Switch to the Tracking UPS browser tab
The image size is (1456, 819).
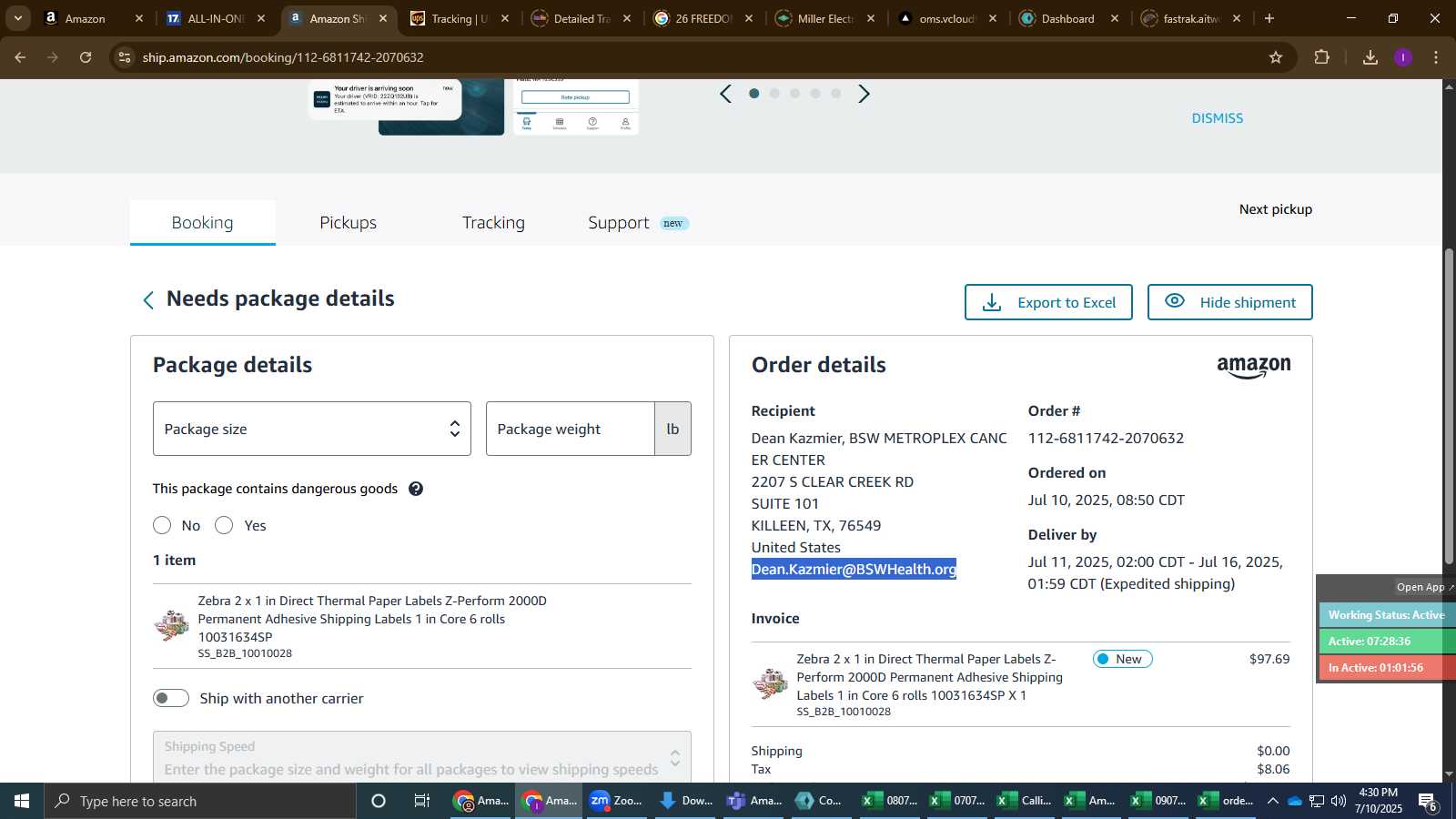[x=460, y=18]
